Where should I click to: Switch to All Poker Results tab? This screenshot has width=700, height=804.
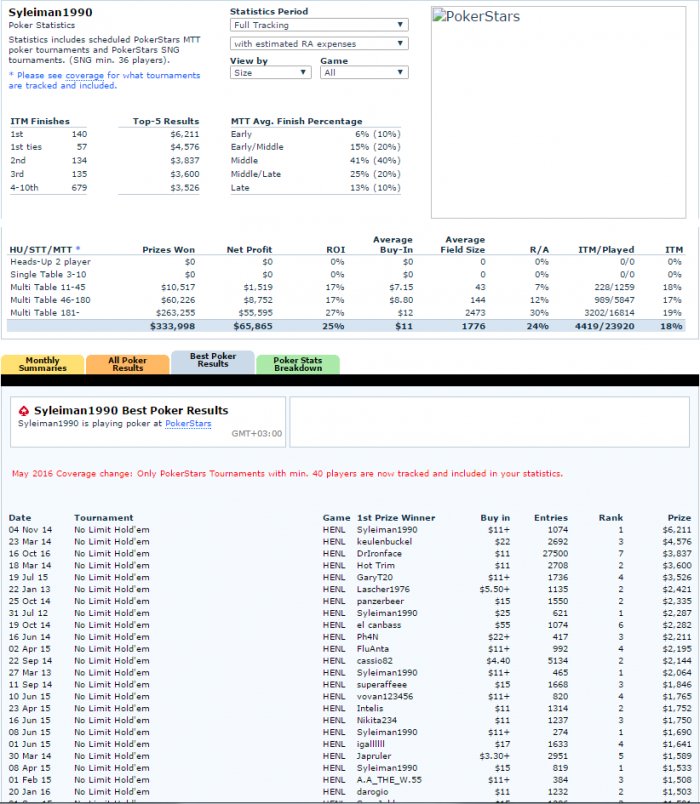pos(128,364)
